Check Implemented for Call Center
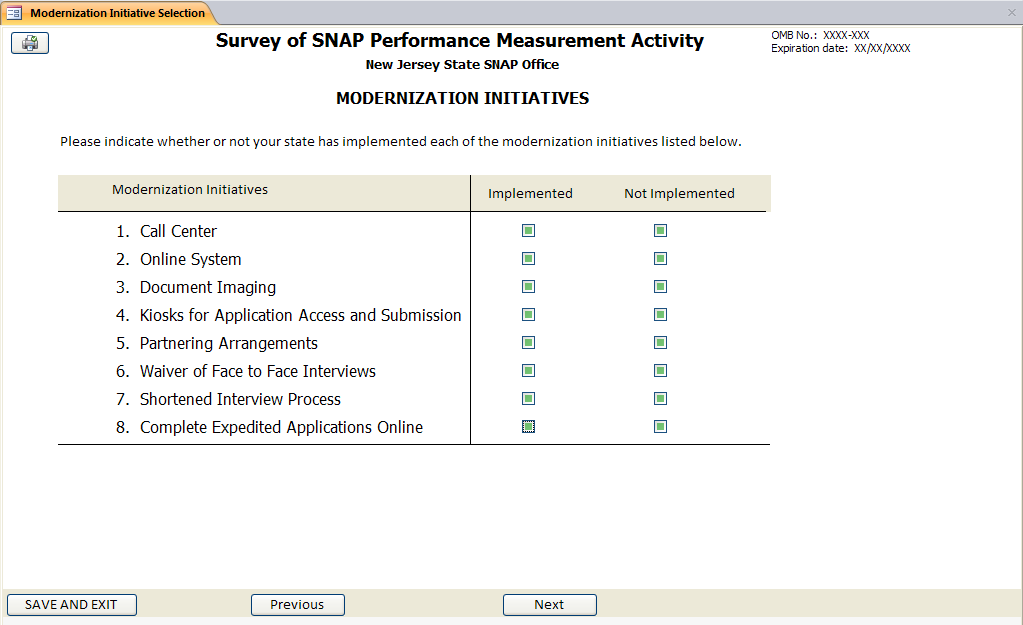1023x625 pixels. click(529, 231)
